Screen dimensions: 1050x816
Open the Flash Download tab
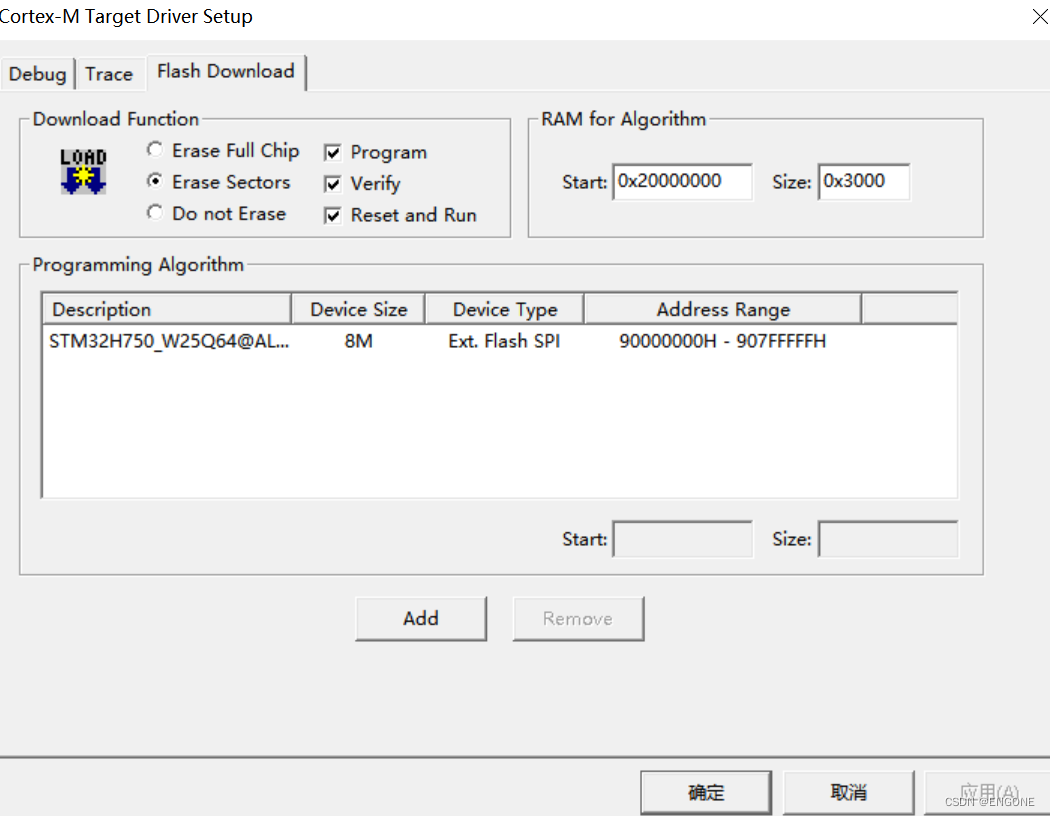[226, 72]
